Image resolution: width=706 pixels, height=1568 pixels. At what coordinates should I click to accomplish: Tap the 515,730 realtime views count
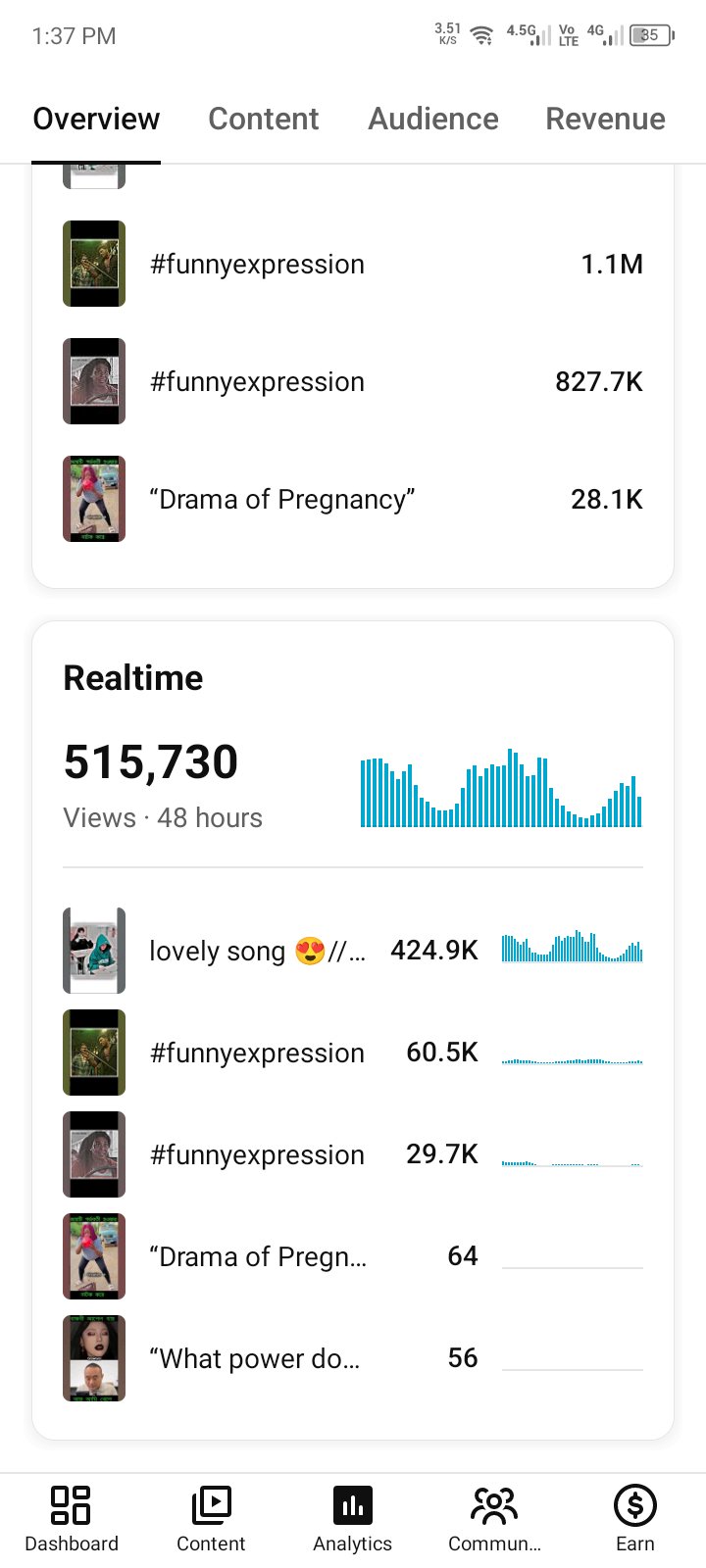151,761
